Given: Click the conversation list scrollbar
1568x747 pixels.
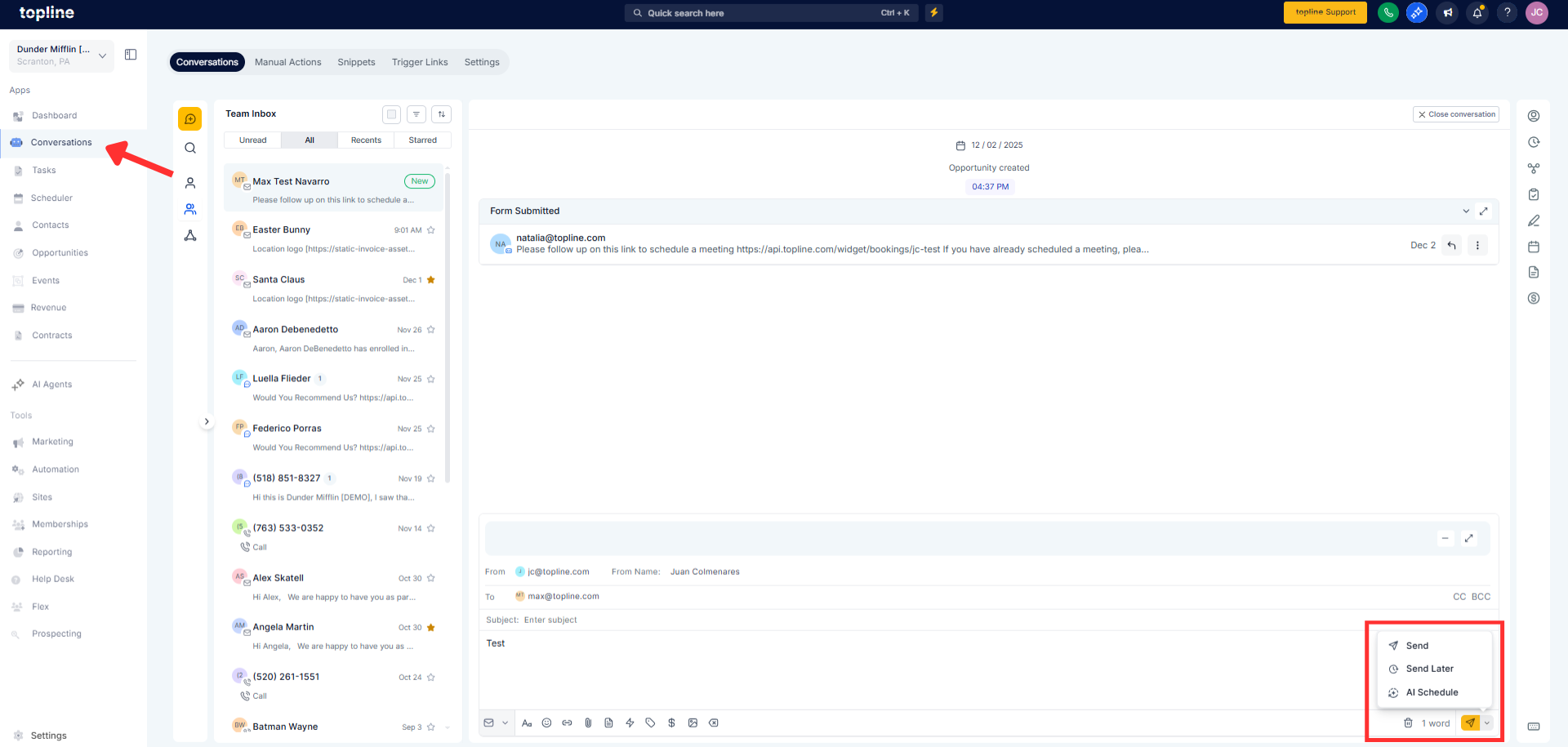Looking at the screenshot, I should click(x=448, y=327).
